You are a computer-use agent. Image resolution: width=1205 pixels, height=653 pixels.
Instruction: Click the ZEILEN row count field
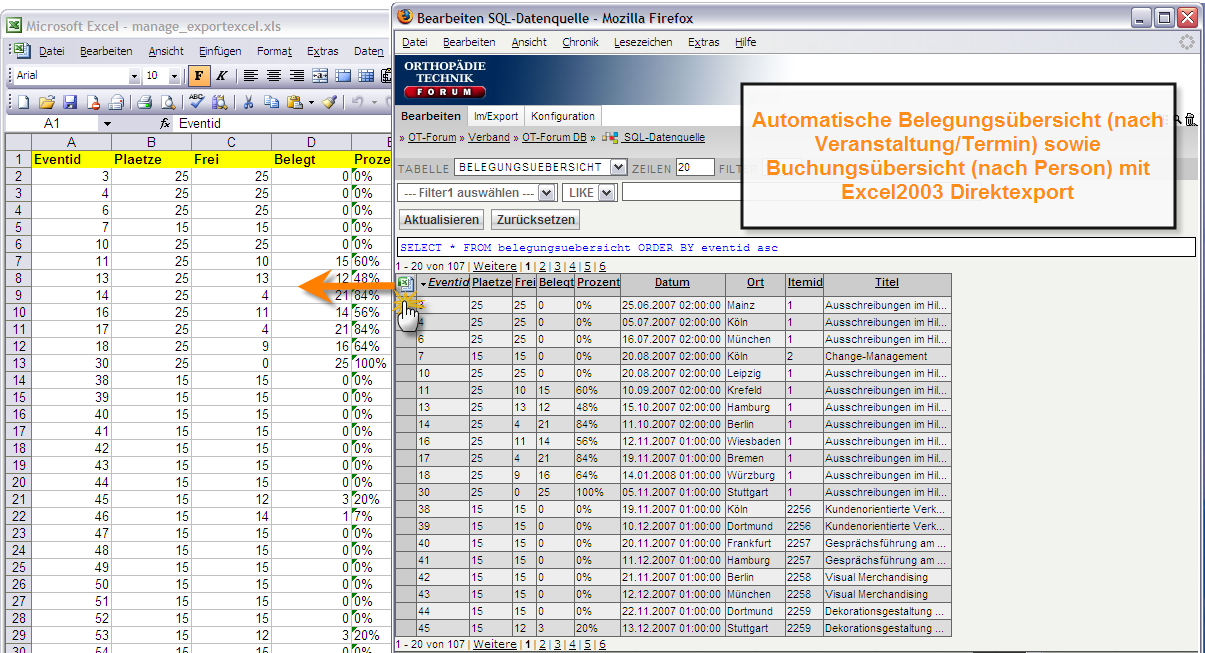tap(695, 168)
